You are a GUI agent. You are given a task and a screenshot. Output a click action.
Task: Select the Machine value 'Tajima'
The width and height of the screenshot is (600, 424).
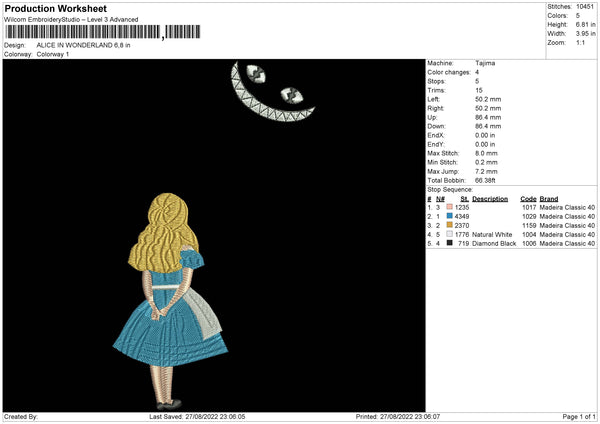[485, 63]
